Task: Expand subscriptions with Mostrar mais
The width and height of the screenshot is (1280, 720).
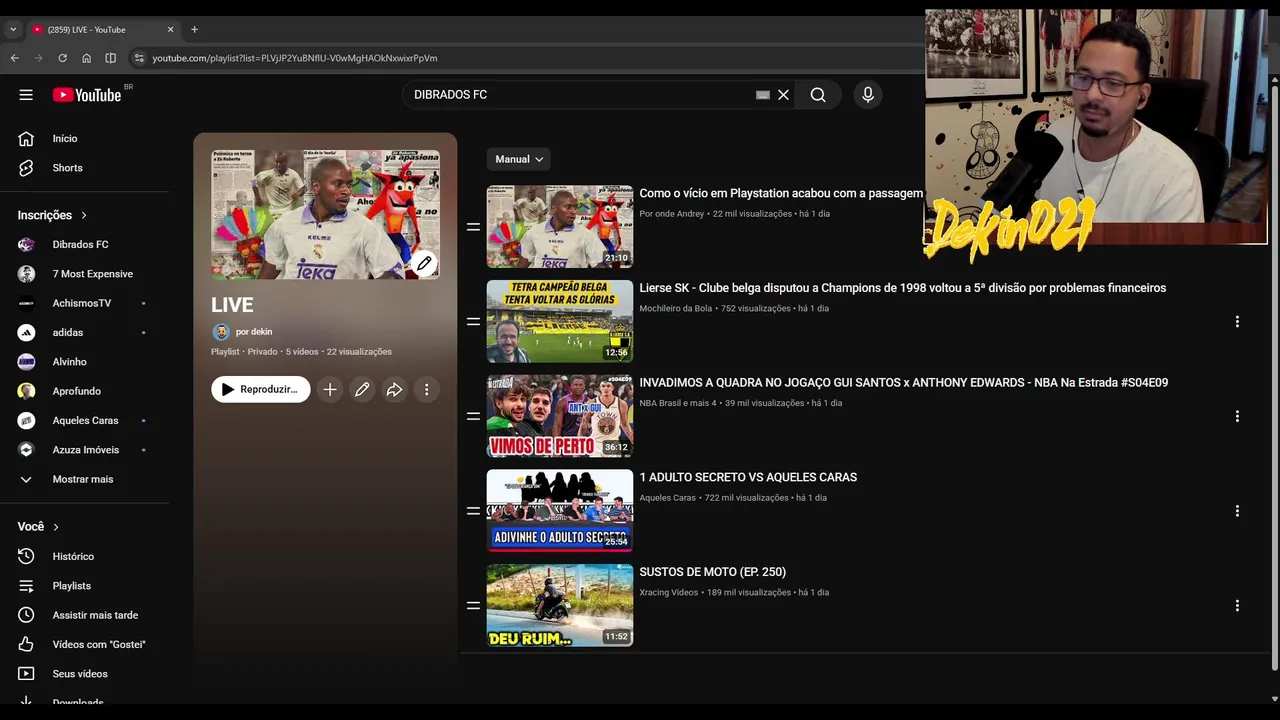Action: click(85, 479)
